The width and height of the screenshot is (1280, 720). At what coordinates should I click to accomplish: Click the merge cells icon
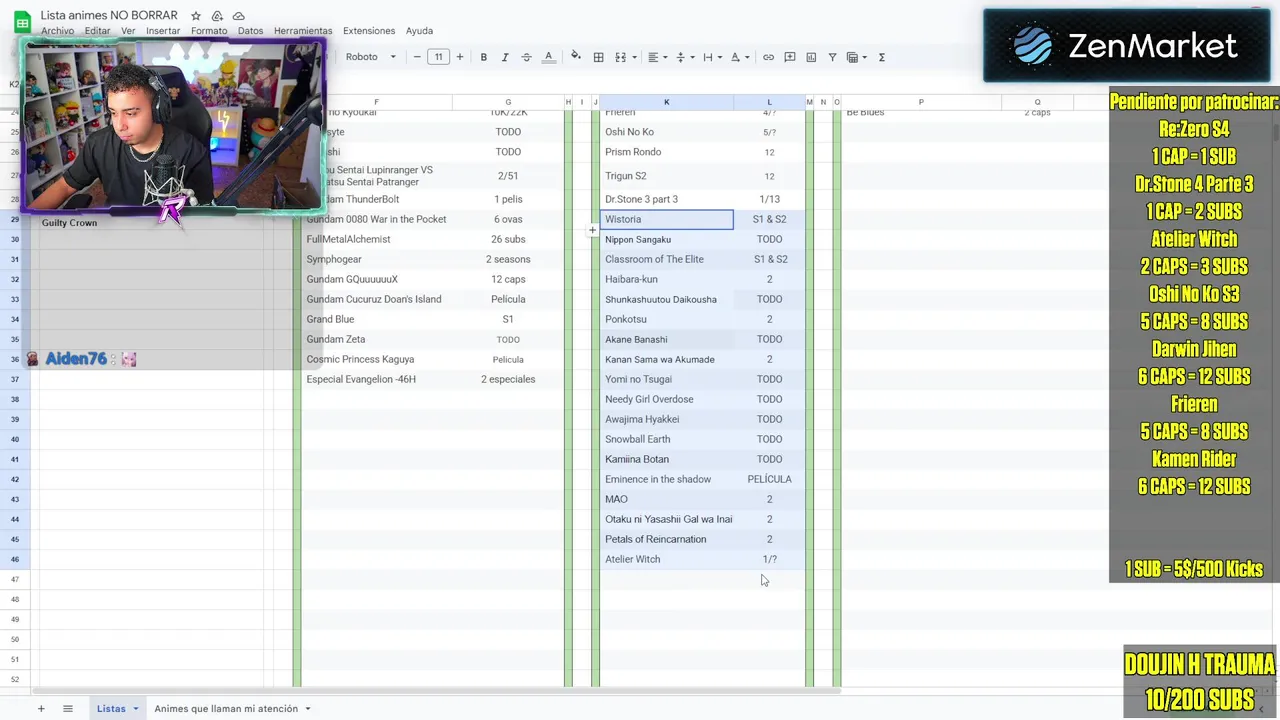(620, 57)
